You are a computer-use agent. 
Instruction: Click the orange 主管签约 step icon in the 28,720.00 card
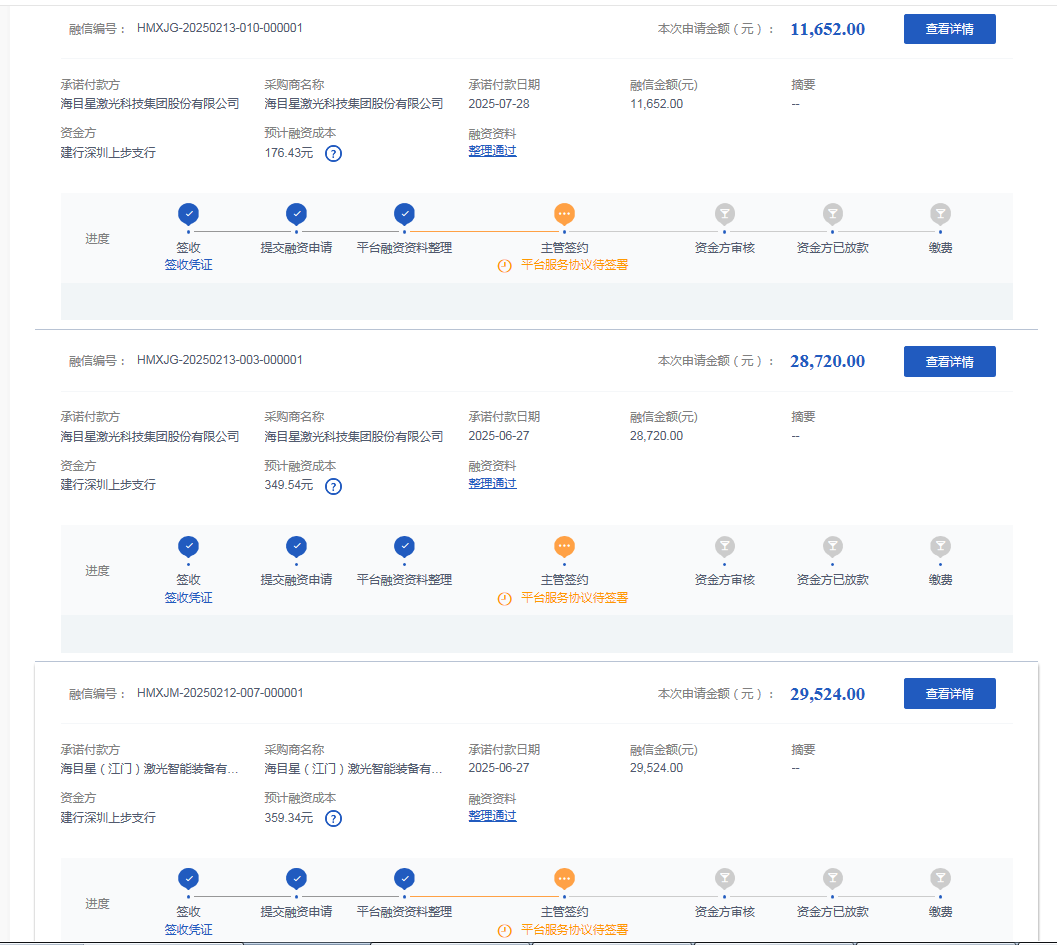tap(564, 546)
